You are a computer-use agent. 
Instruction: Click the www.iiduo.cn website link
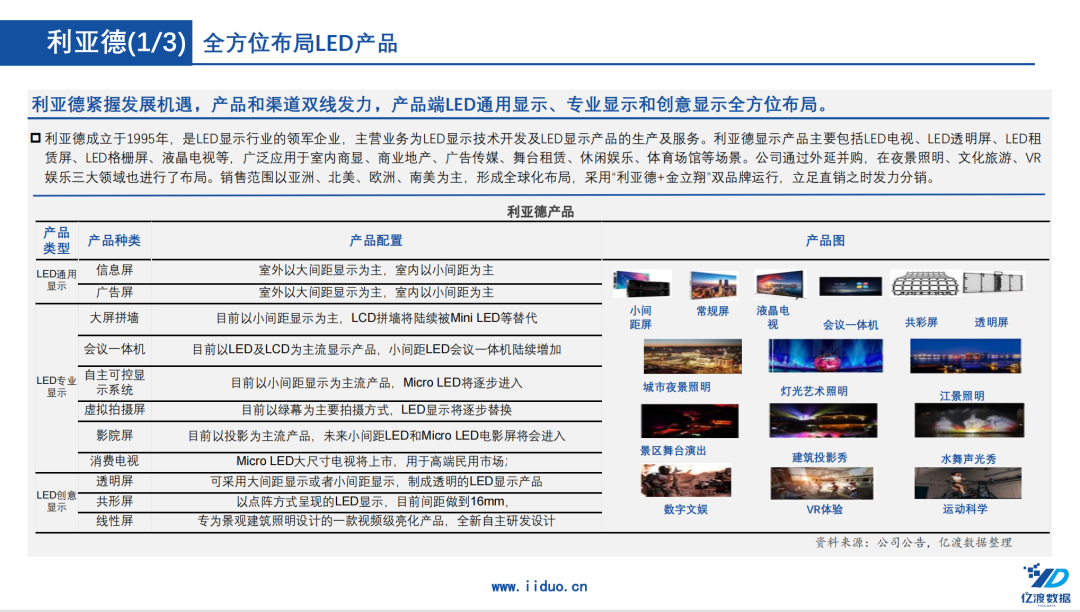pyautogui.click(x=539, y=587)
